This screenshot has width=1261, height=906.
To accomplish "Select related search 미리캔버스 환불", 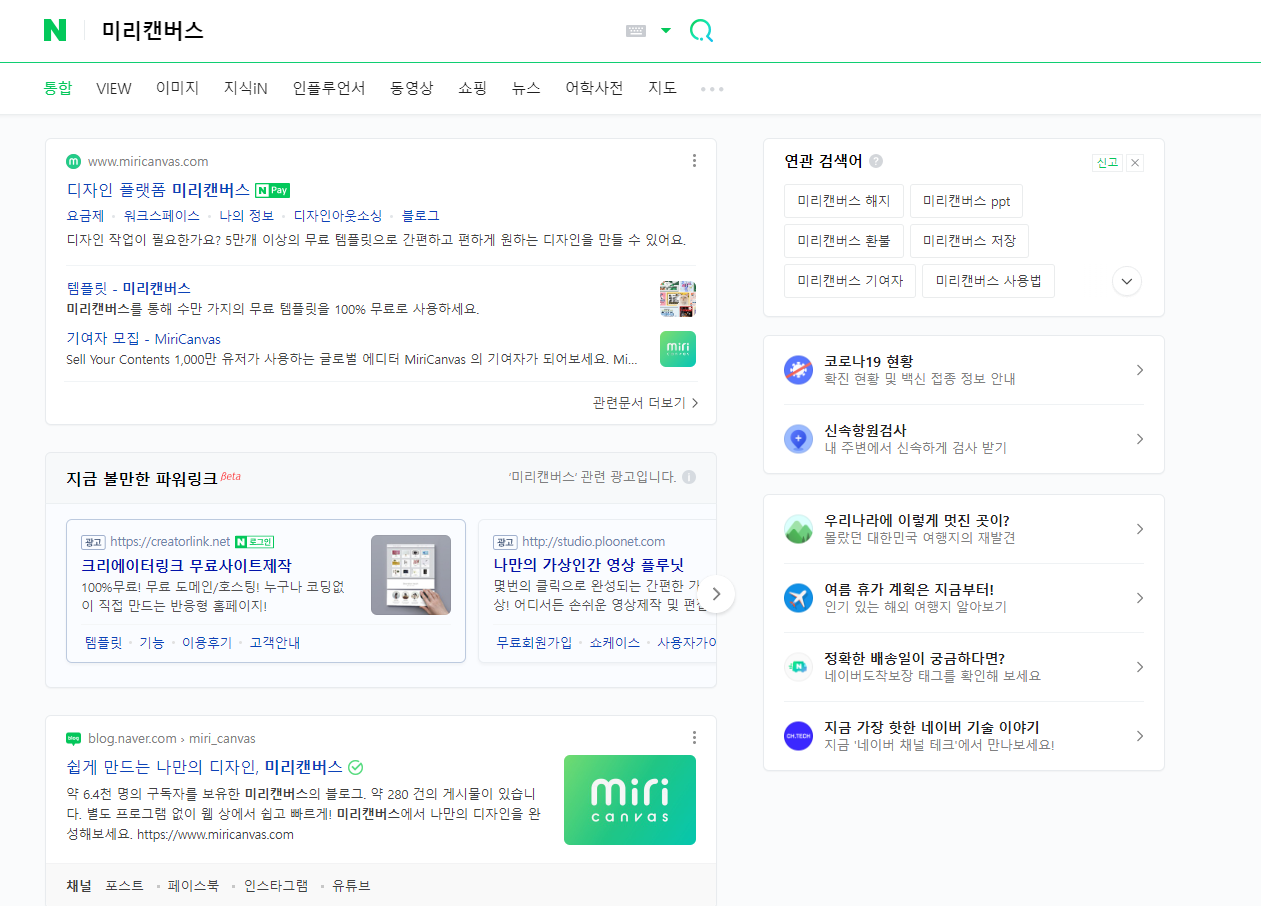I will click(844, 241).
